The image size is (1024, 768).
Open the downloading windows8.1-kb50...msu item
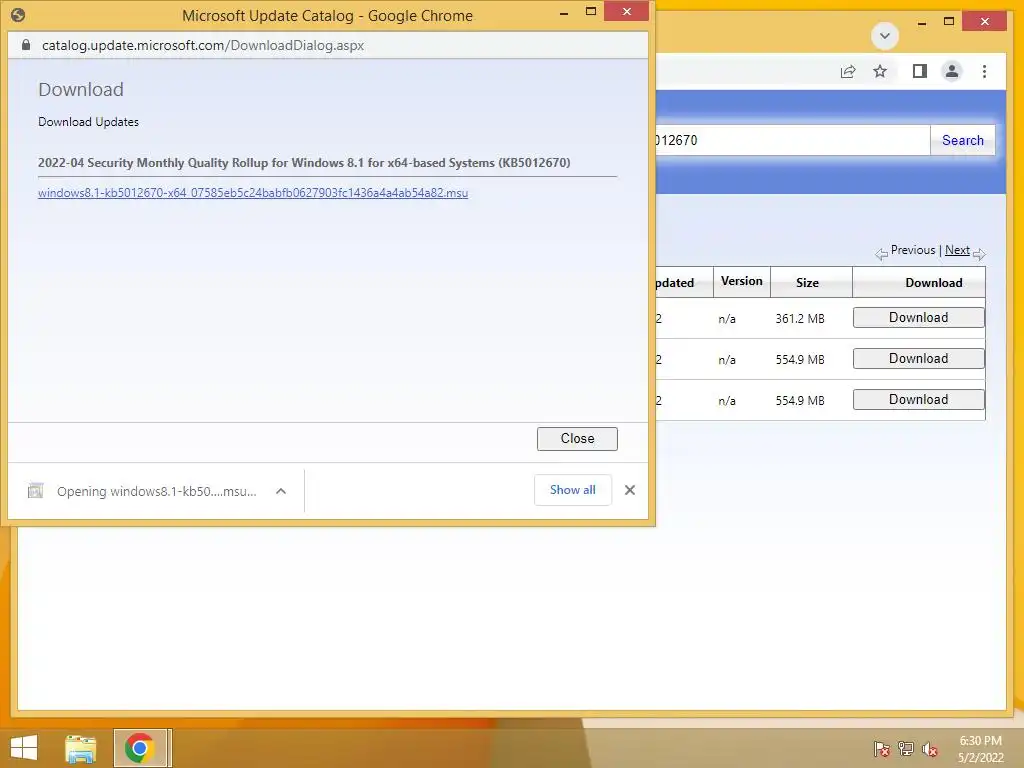click(157, 491)
